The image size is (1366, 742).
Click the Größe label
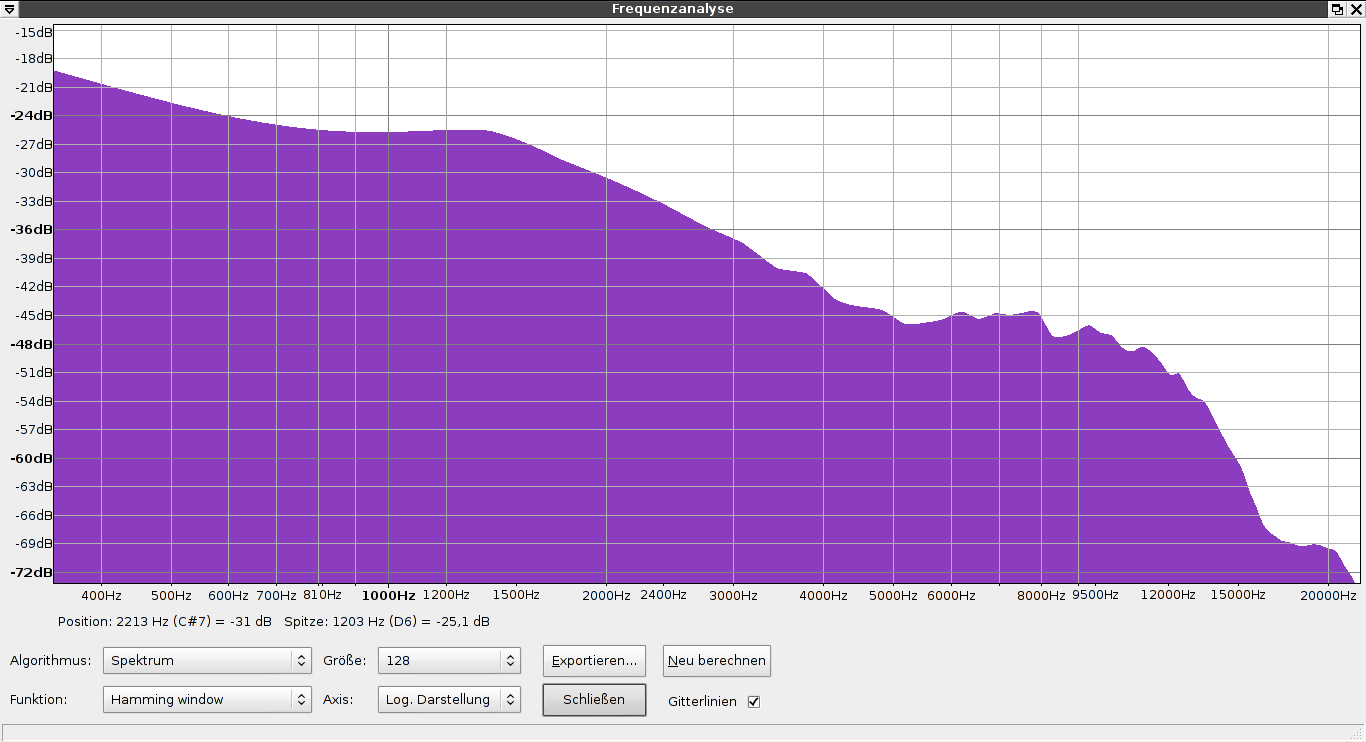[344, 661]
